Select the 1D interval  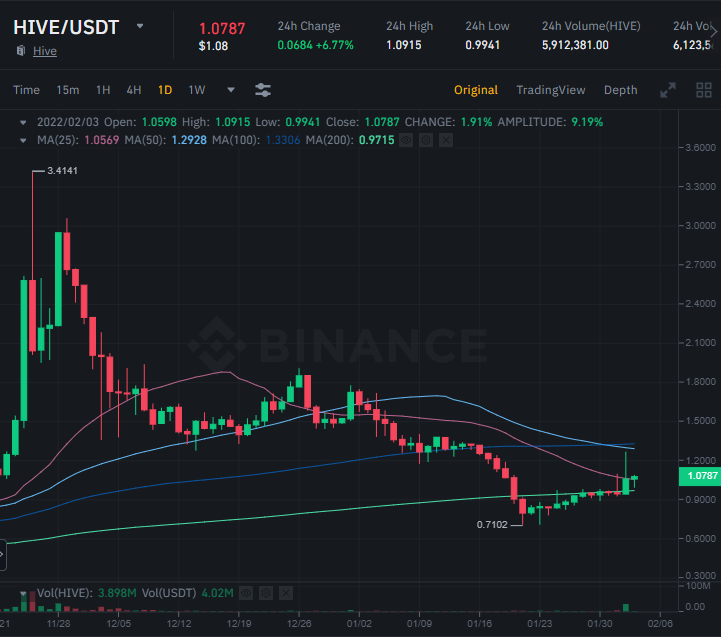click(x=165, y=90)
